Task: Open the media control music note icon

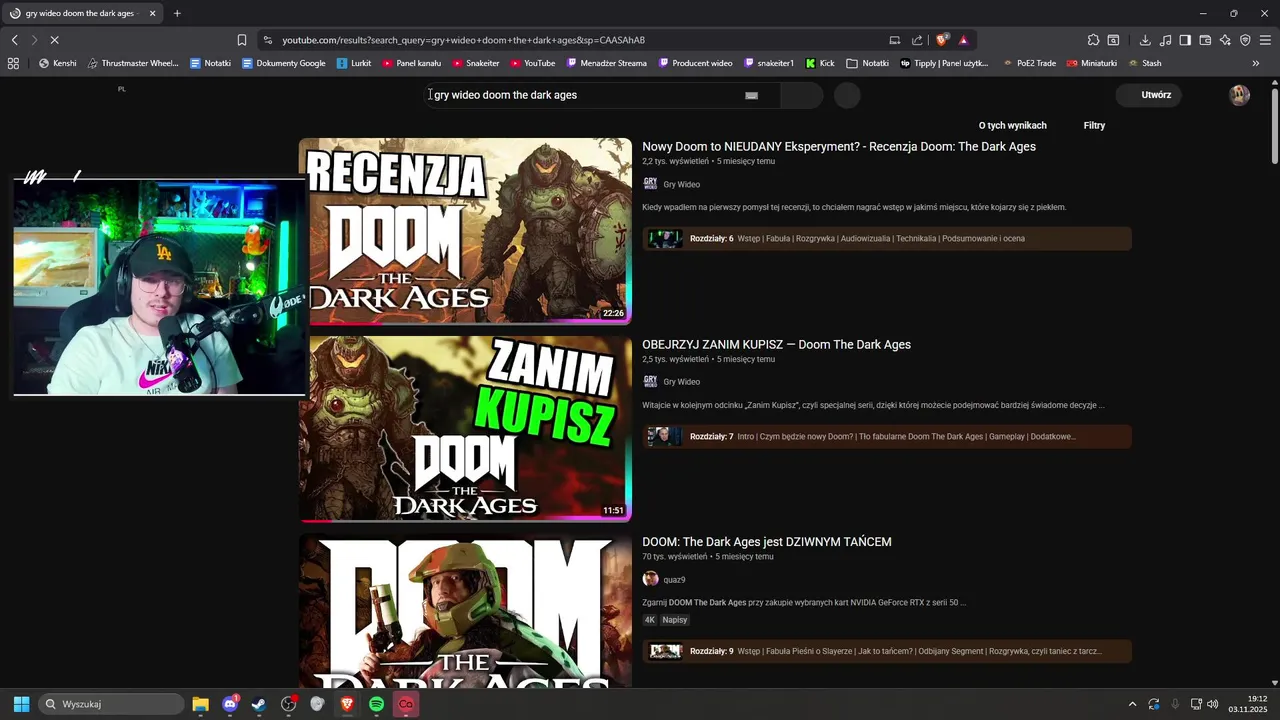Action: (1165, 40)
